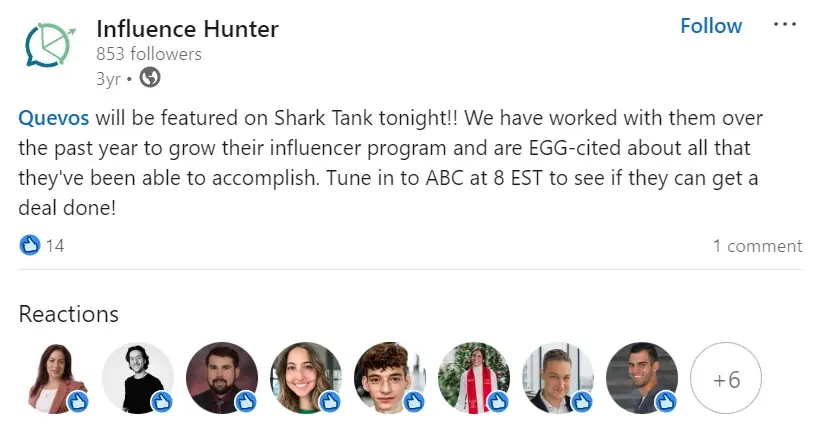This screenshot has height=436, width=820.
Task: Click the Influence Hunter page name
Action: tap(187, 29)
